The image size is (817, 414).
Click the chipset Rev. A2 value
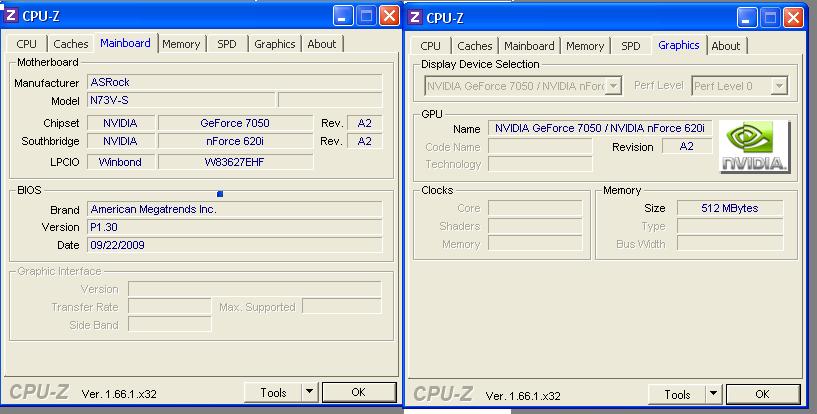364,123
